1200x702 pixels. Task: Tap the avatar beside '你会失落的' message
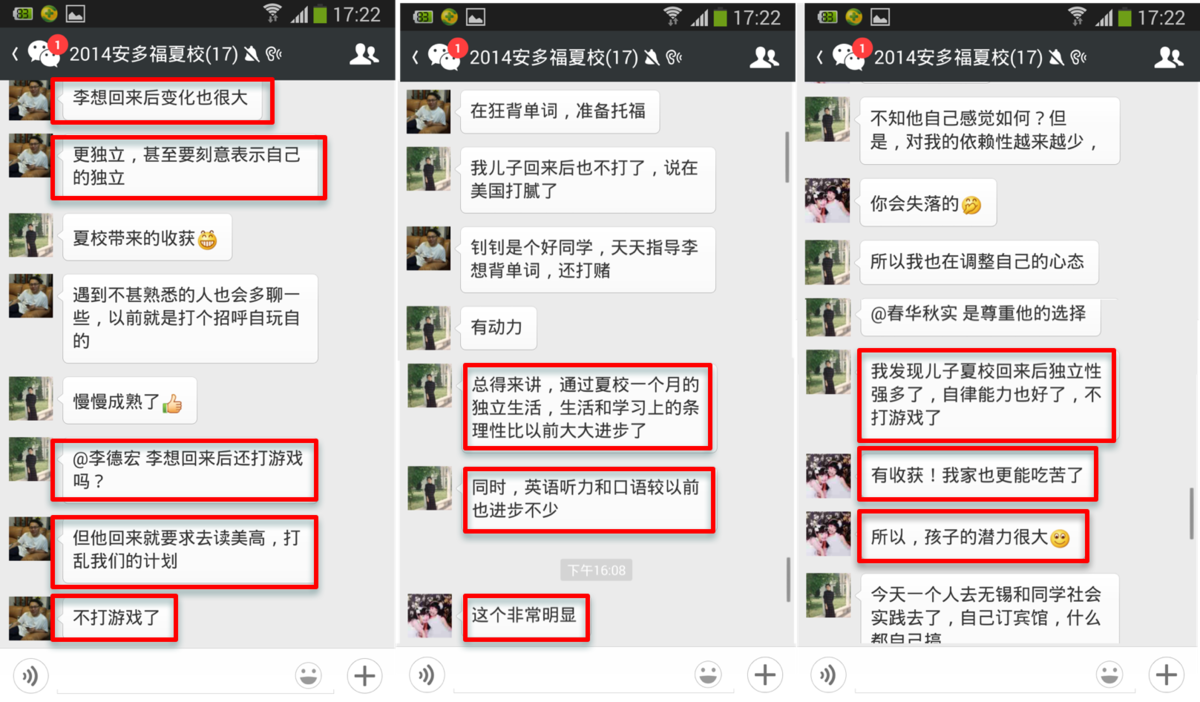tap(828, 201)
